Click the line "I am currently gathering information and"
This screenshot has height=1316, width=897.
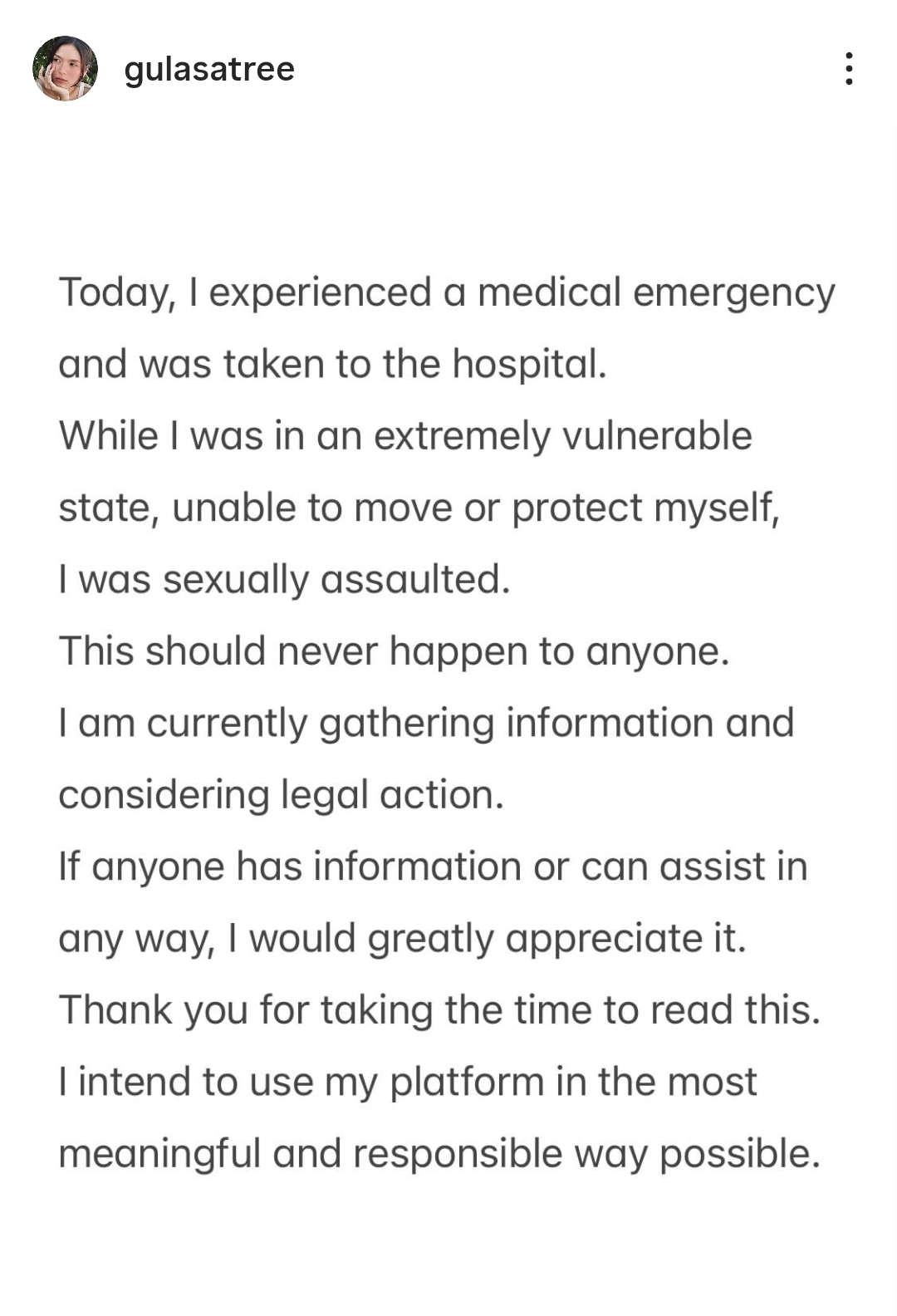426,723
